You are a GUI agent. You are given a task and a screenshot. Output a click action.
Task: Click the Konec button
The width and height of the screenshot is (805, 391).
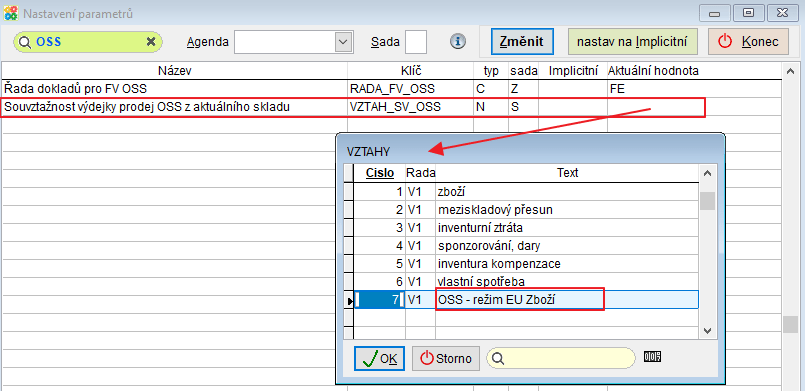pos(748,42)
